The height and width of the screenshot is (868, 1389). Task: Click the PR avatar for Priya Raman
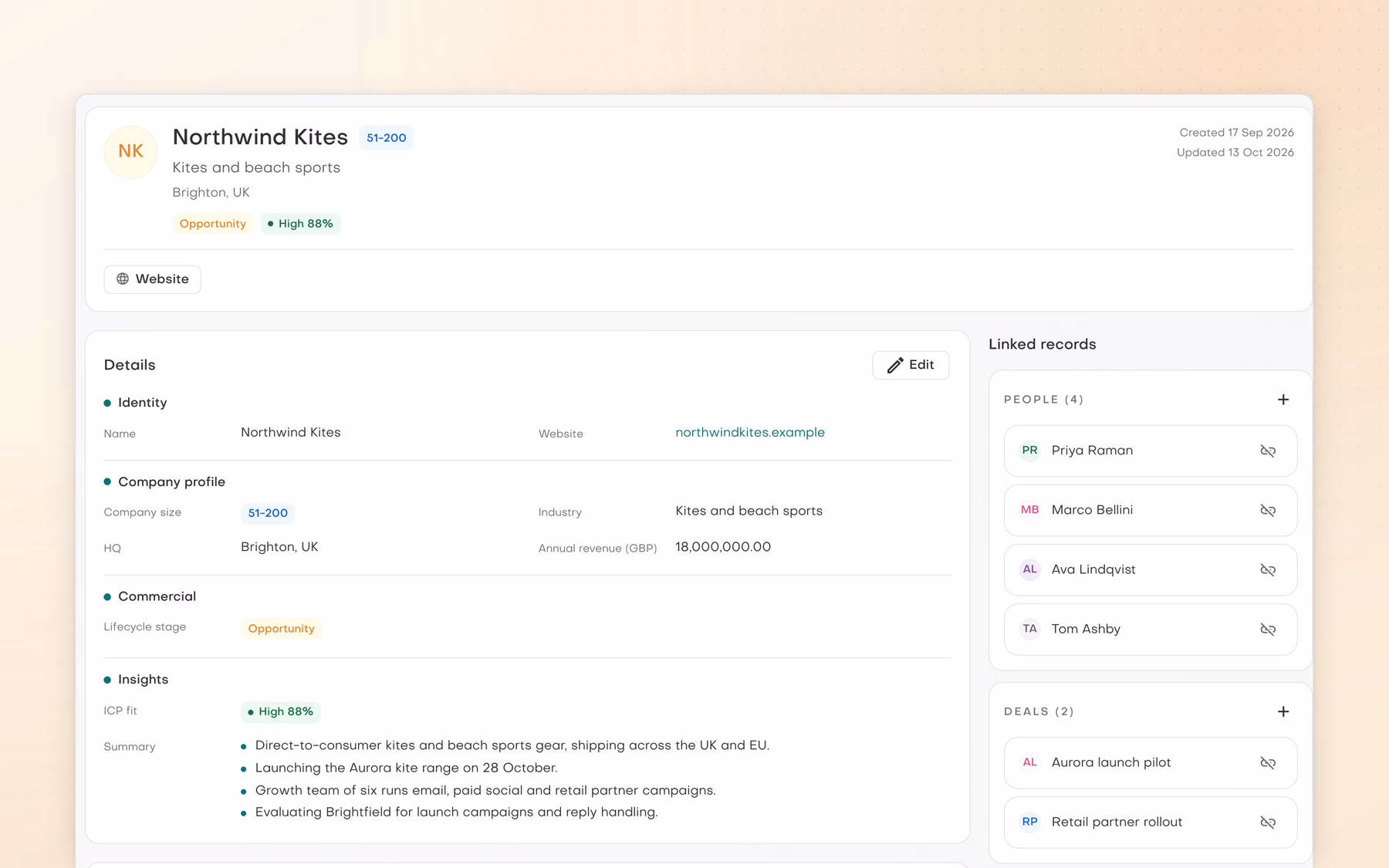pyautogui.click(x=1029, y=451)
